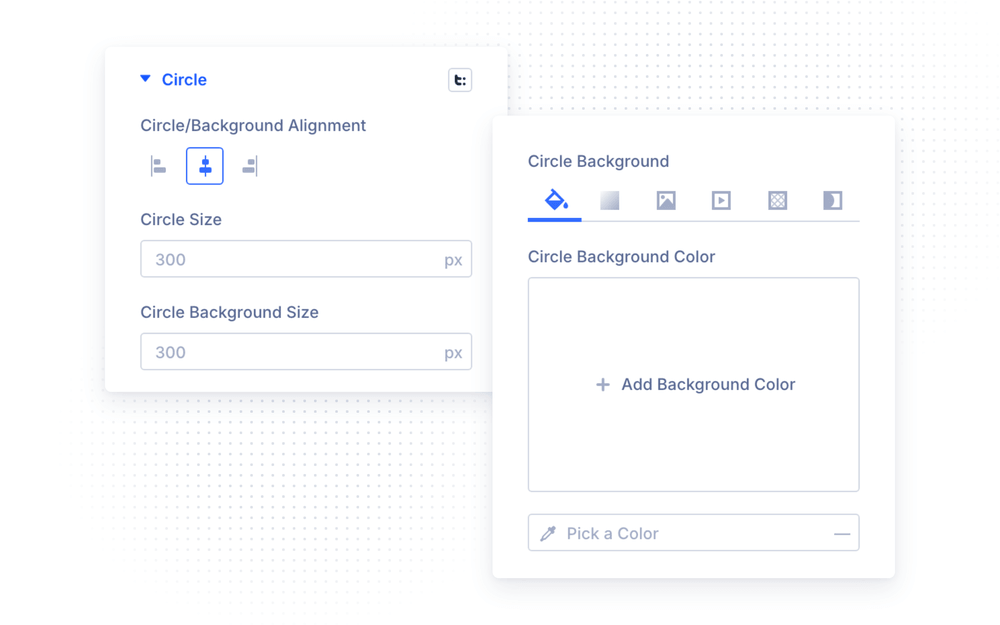
Task: Select center alignment icon
Action: pos(205,166)
